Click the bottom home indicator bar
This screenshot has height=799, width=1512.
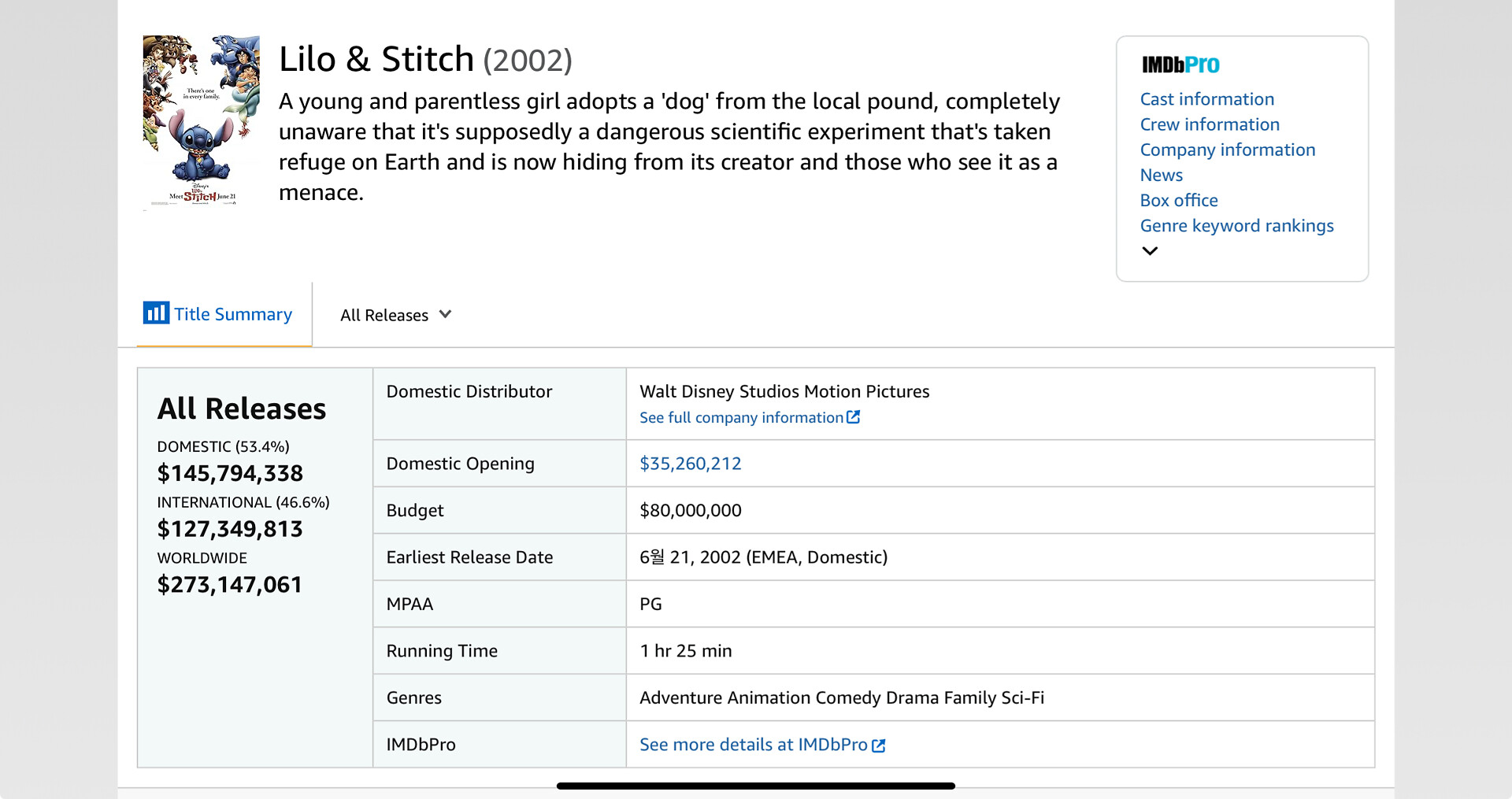pos(755,786)
